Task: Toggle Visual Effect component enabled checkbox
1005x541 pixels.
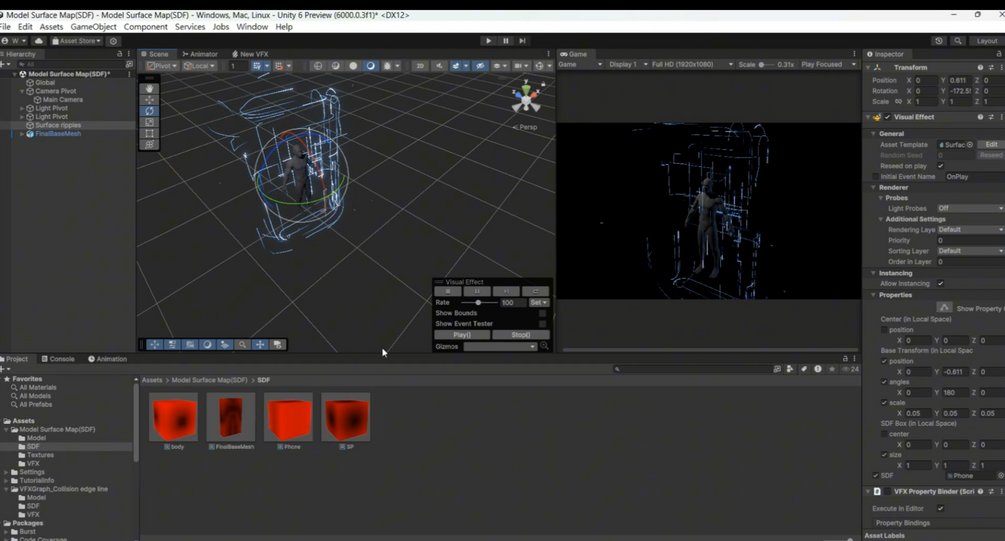Action: point(888,117)
